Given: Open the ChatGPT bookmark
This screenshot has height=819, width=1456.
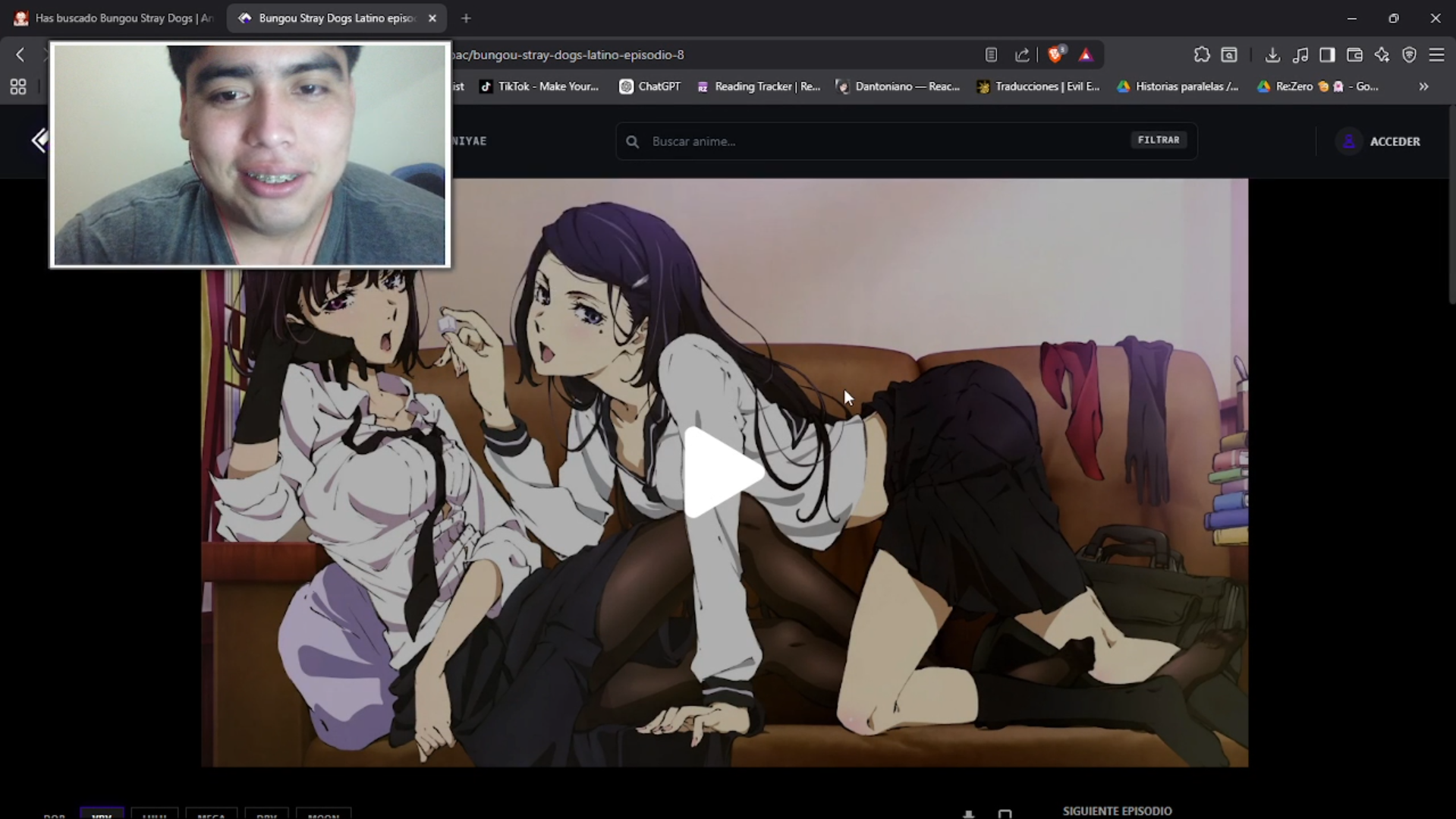Looking at the screenshot, I should pyautogui.click(x=650, y=87).
